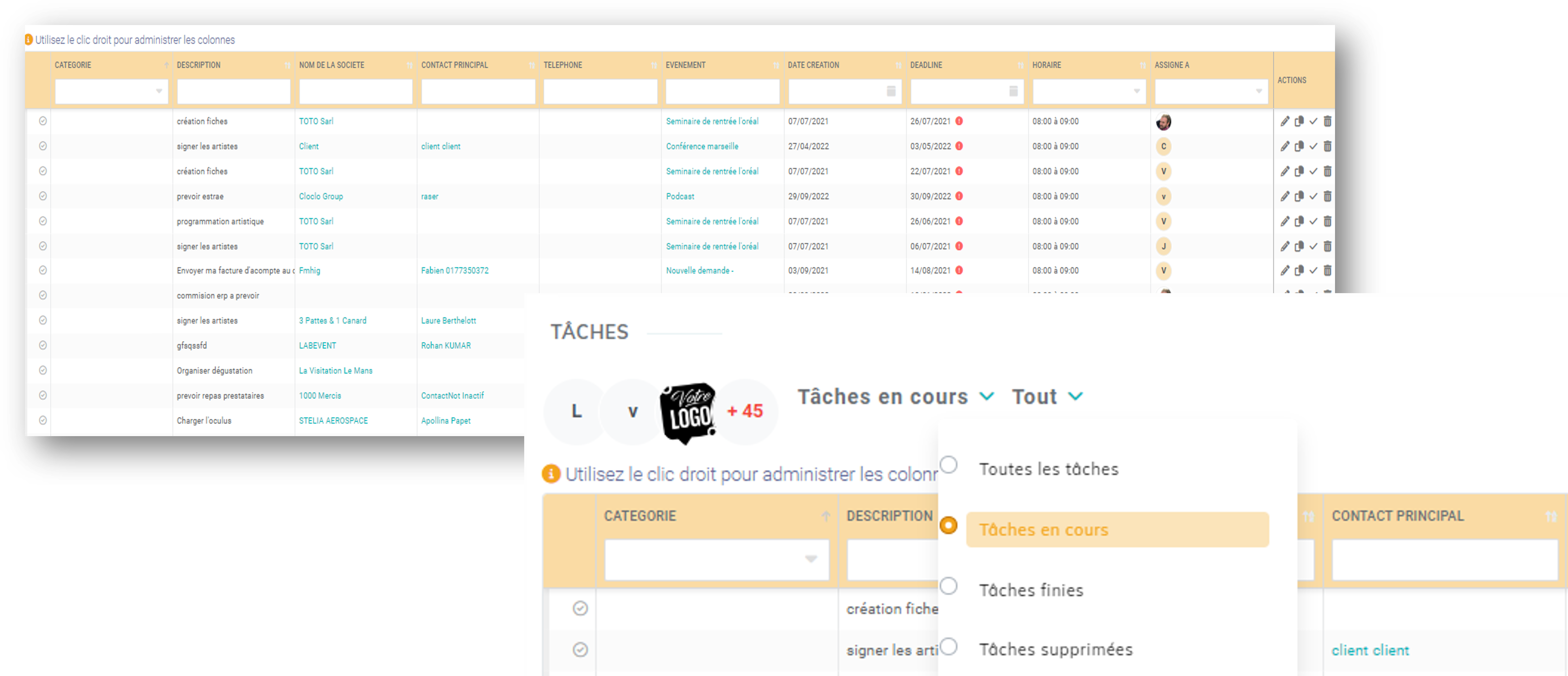Select the Tâches finies radio option

(x=948, y=586)
